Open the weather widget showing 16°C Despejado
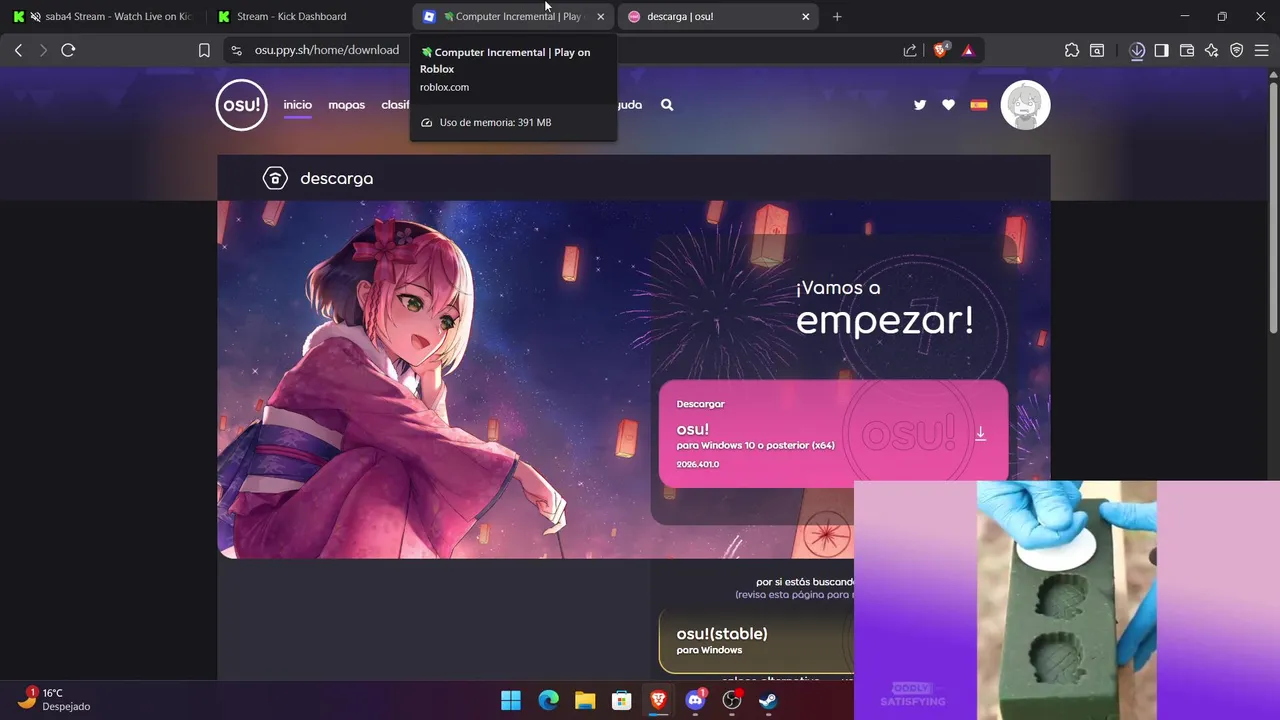 pyautogui.click(x=55, y=699)
